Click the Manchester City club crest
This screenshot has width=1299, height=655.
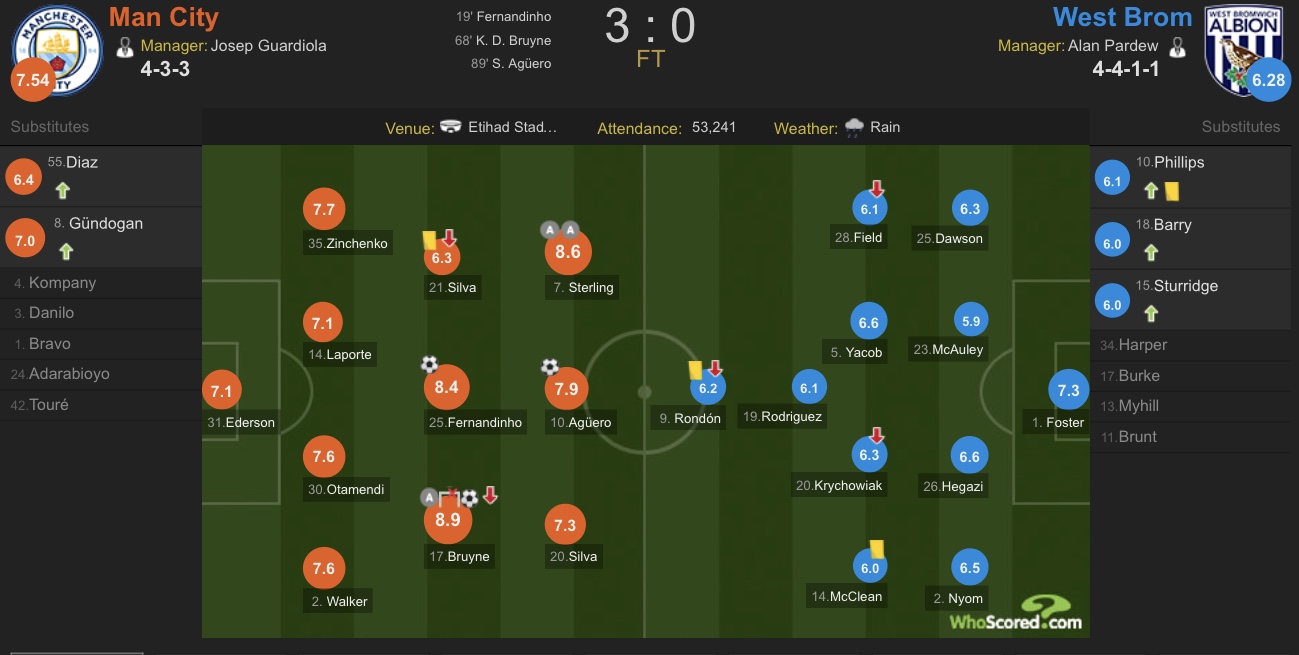[57, 50]
